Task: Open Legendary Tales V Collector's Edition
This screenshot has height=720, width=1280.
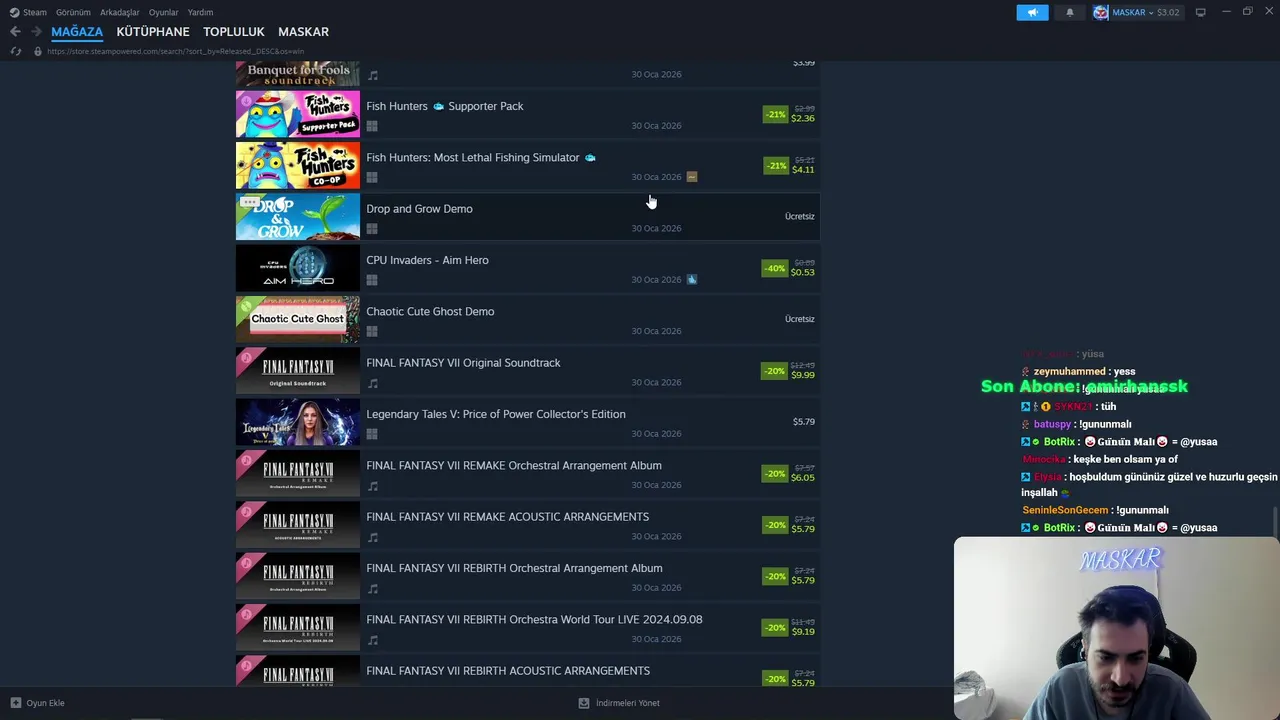Action: click(496, 414)
